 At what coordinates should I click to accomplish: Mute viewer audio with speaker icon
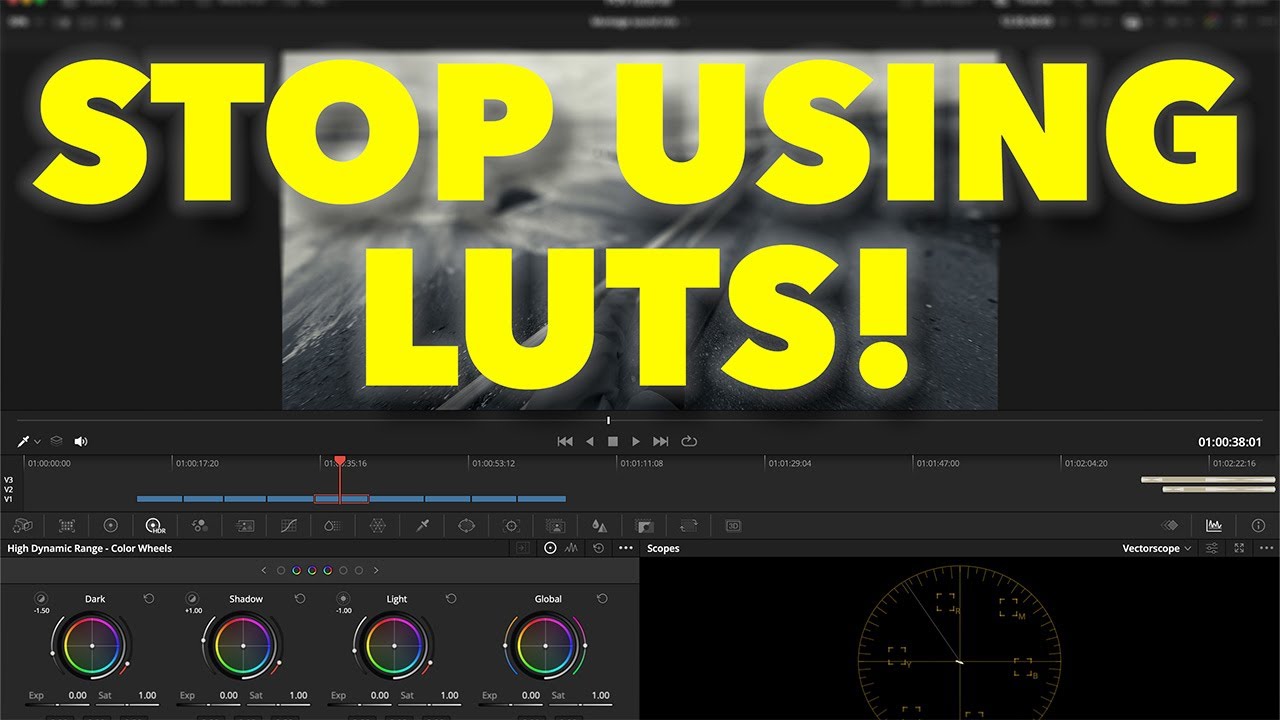pyautogui.click(x=81, y=441)
